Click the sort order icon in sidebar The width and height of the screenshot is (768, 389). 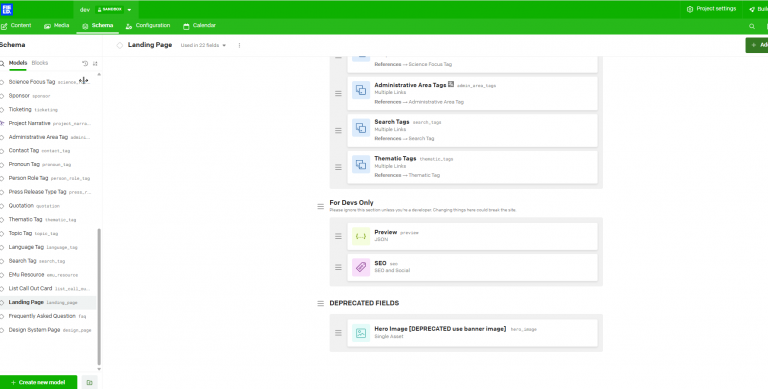click(95, 63)
